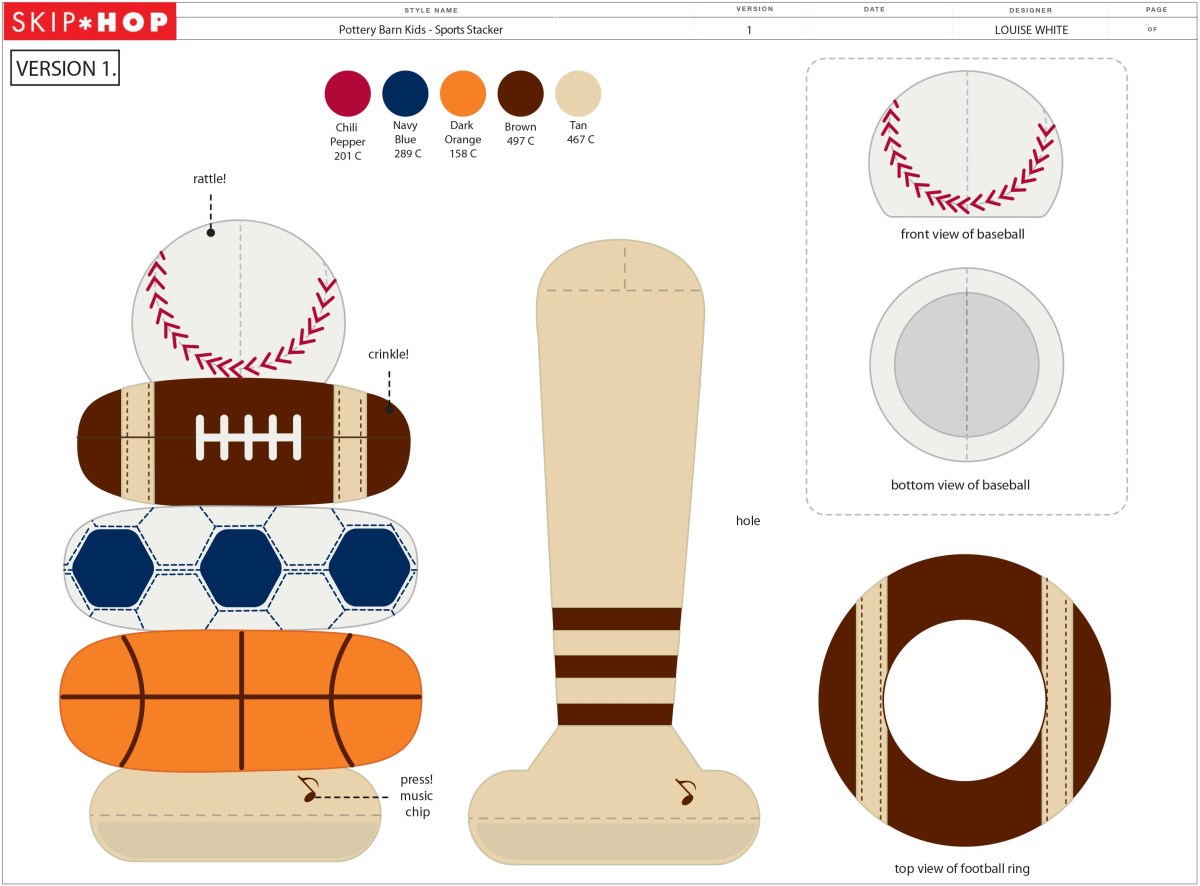Click the stacked baseball with rattle
Viewport: 1200px width, 886px height.
(x=239, y=300)
